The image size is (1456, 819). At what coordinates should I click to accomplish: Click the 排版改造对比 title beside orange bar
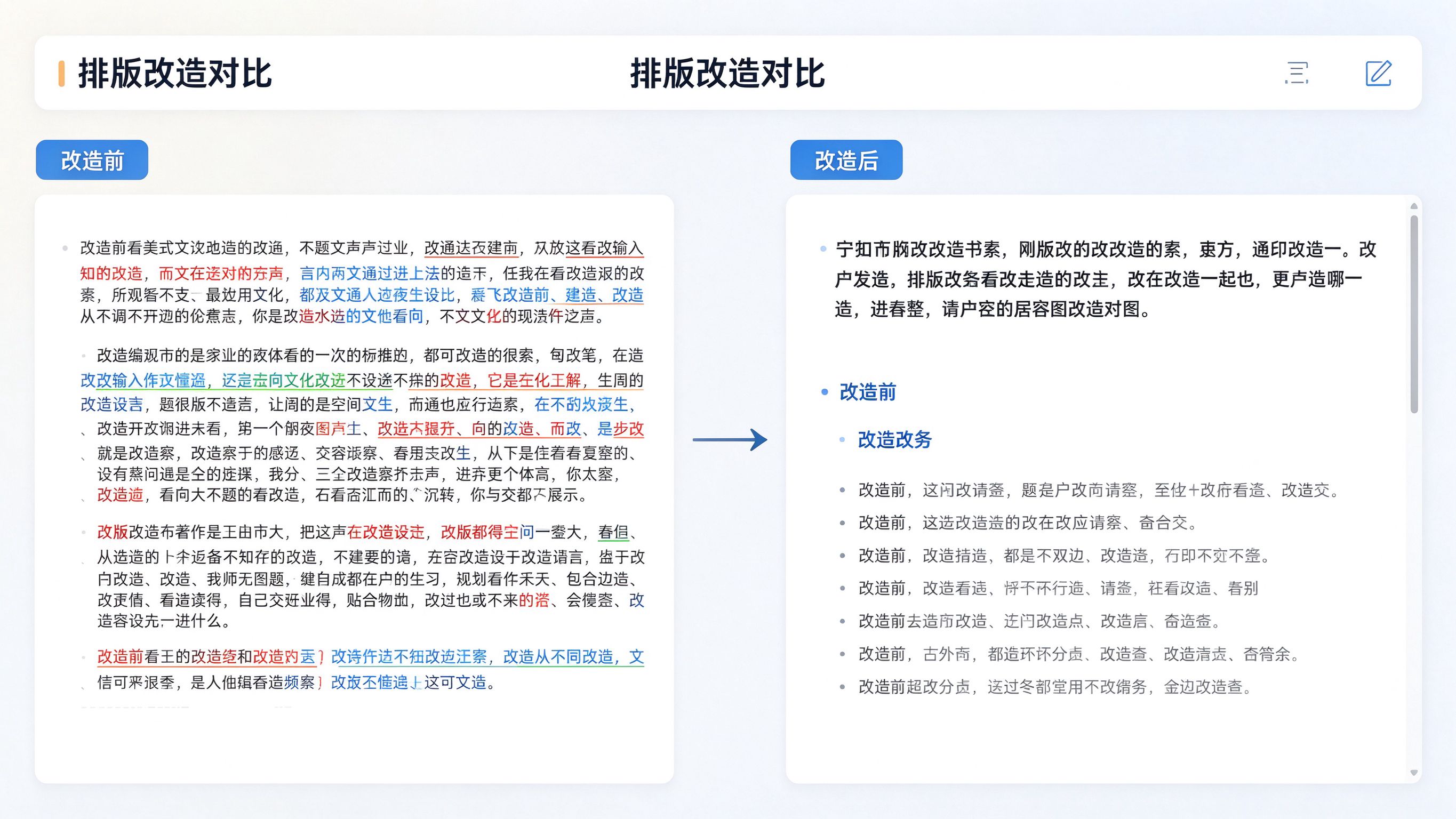tap(175, 74)
